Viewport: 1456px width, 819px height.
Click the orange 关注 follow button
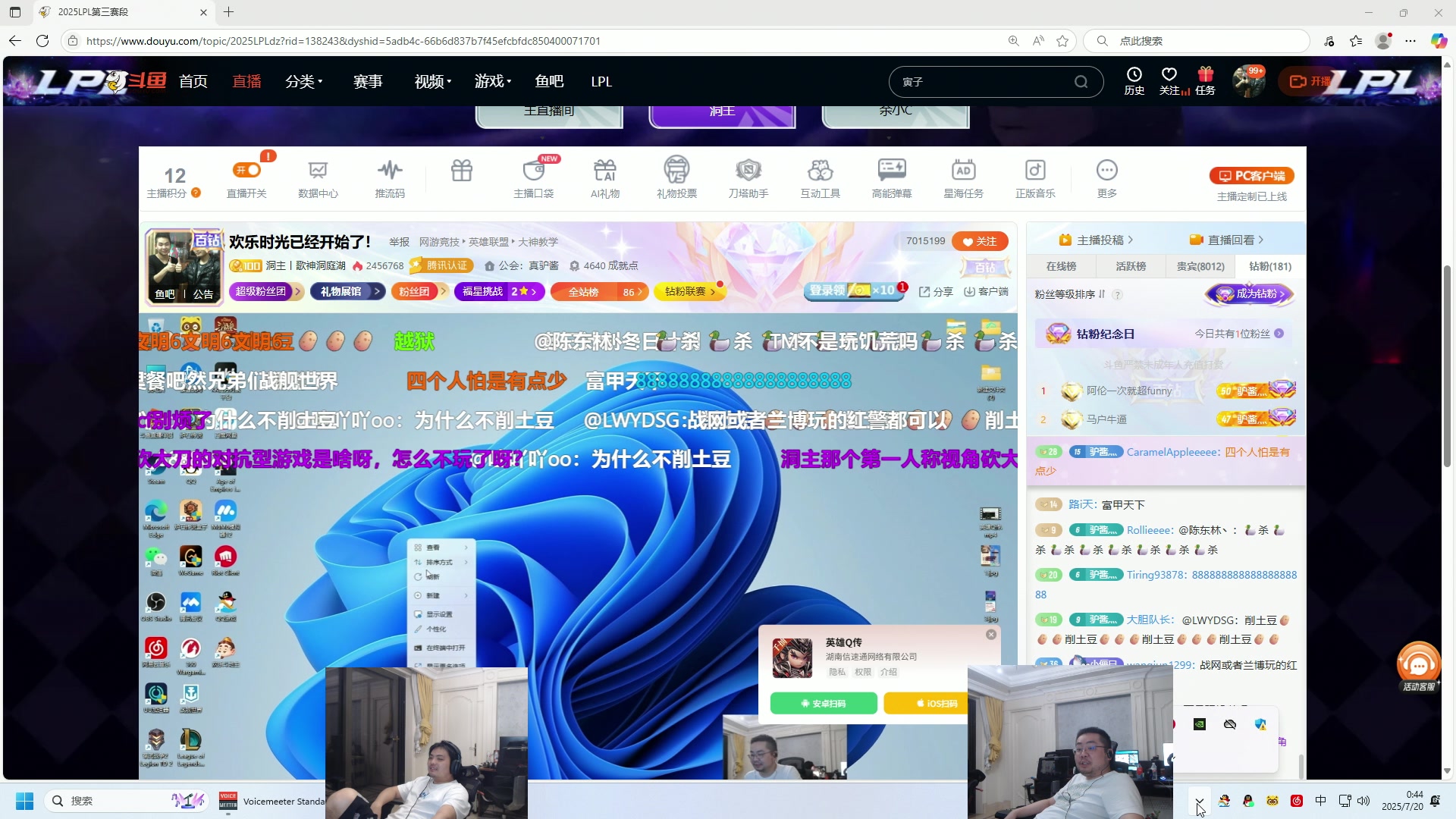click(x=980, y=241)
